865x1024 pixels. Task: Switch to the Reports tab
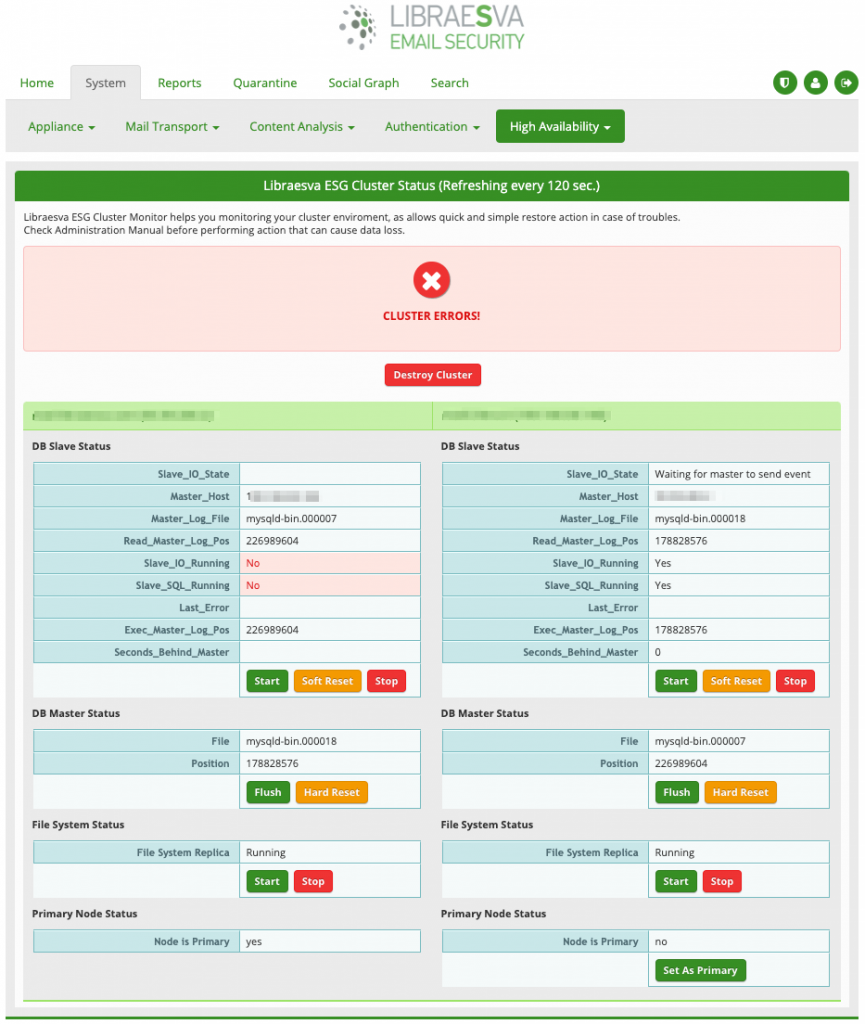(179, 83)
